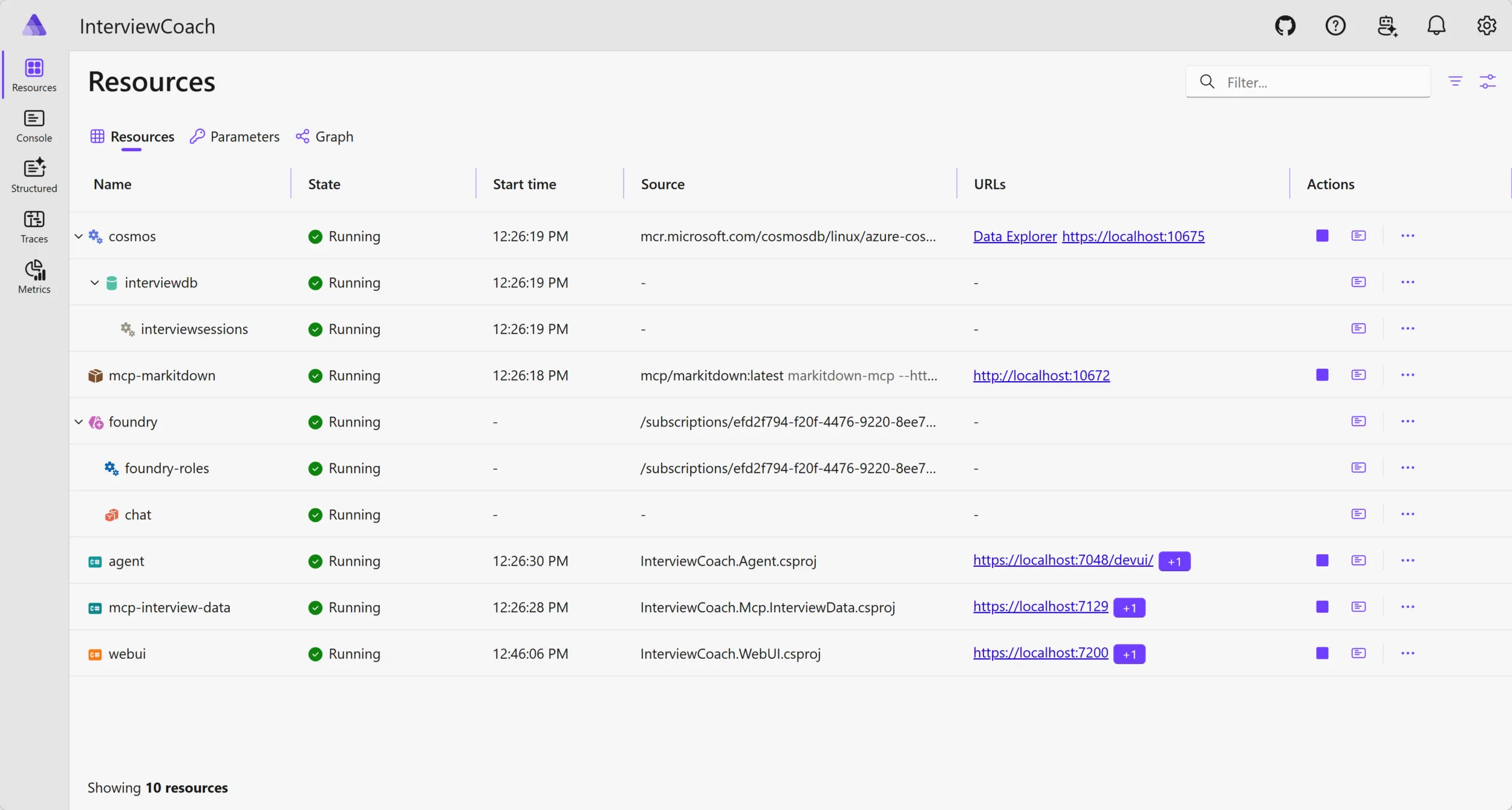Collapse the interviewdb child row

94,283
